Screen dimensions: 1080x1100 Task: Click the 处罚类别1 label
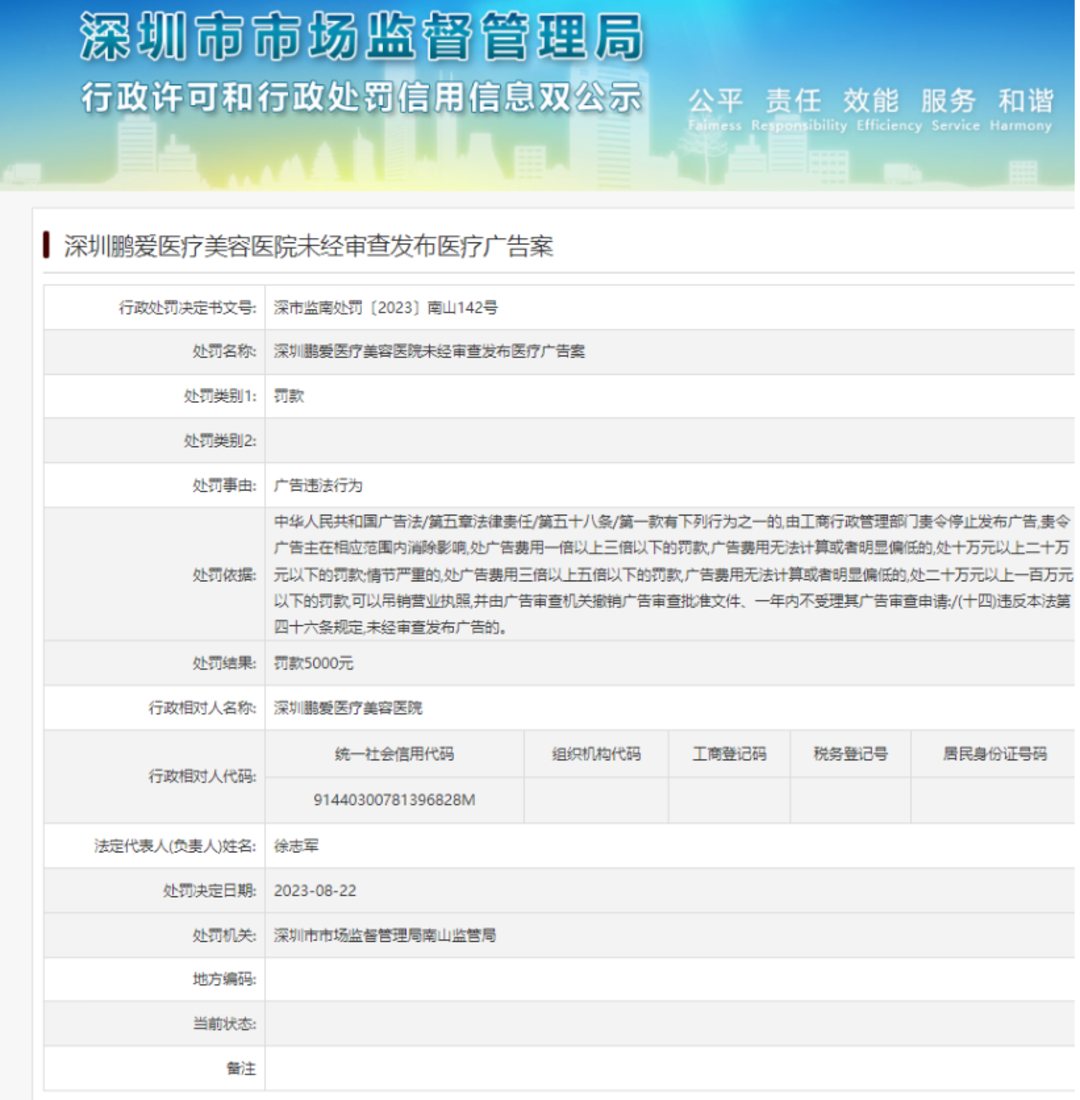pos(220,396)
